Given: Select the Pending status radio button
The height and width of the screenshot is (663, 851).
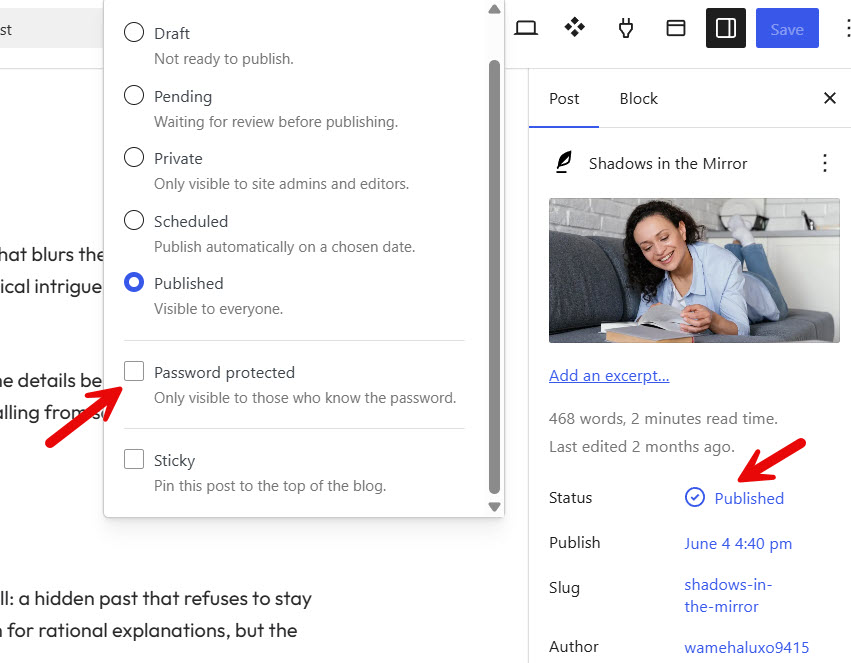Looking at the screenshot, I should click(134, 95).
